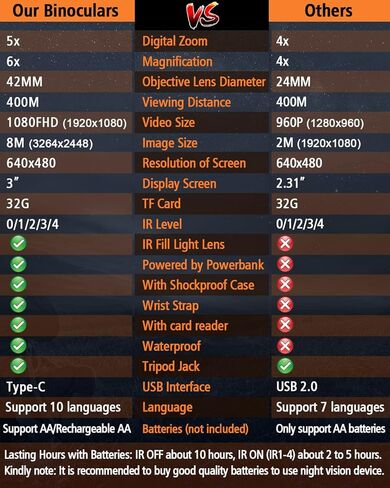Click the Batteries (not included) label

pos(195,429)
